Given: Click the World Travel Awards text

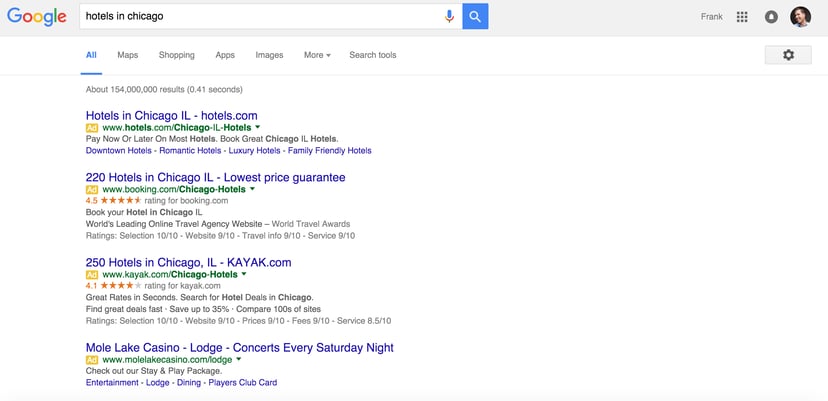Looking at the screenshot, I should [x=311, y=224].
